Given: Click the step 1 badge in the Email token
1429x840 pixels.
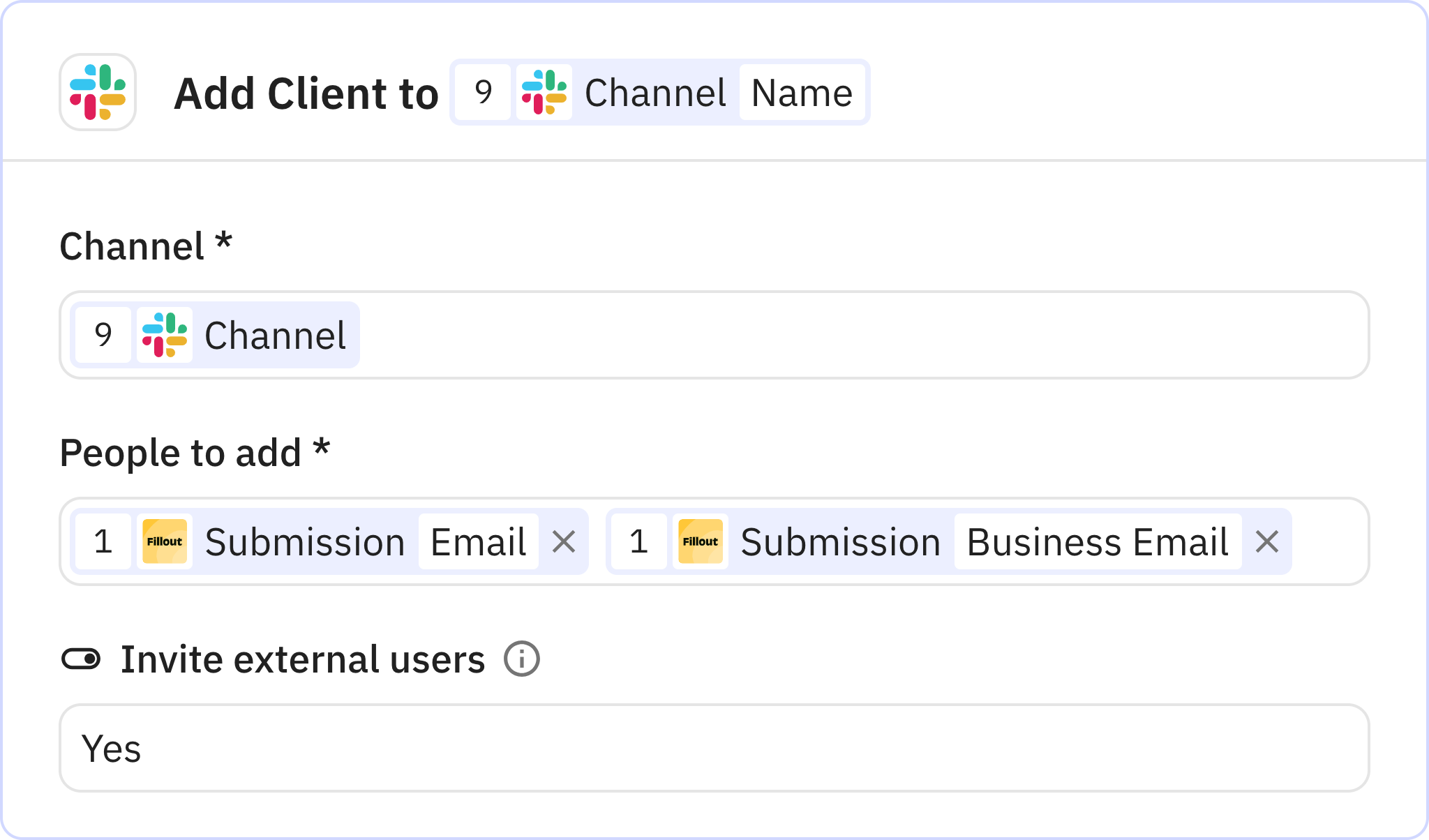Looking at the screenshot, I should pyautogui.click(x=103, y=541).
